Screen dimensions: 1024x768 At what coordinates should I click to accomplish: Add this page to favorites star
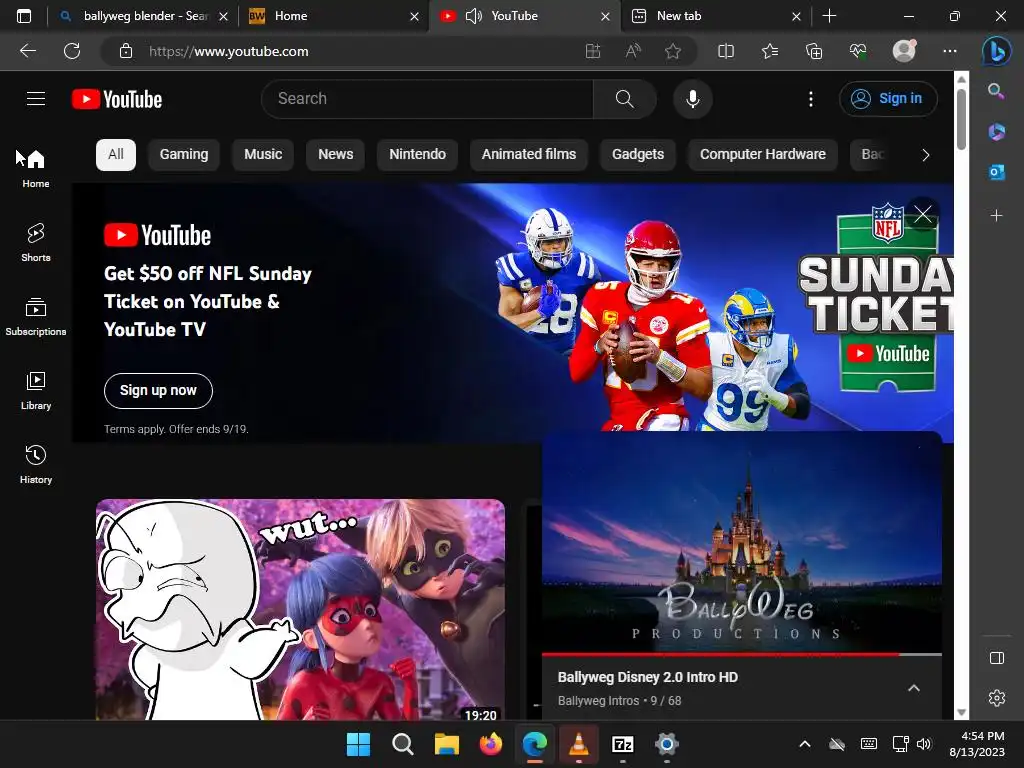coord(673,51)
